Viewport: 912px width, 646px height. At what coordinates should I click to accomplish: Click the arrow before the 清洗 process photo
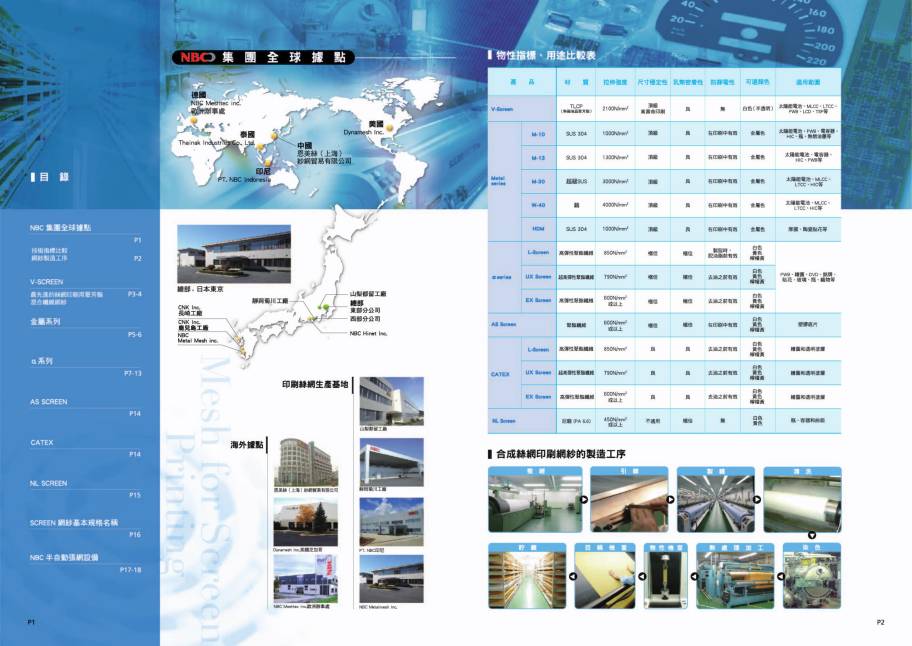pyautogui.click(x=757, y=499)
